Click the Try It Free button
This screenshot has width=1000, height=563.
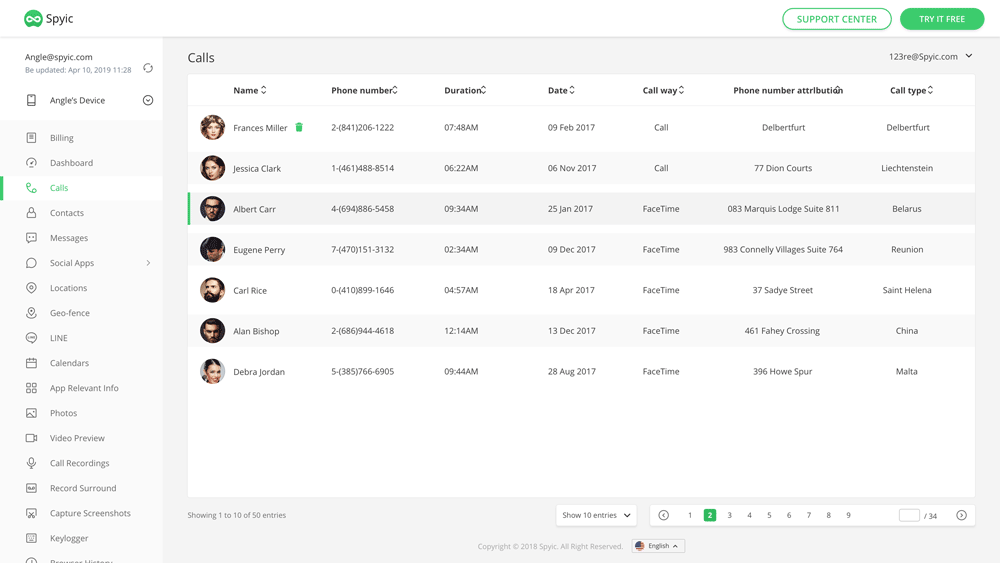(x=941, y=19)
